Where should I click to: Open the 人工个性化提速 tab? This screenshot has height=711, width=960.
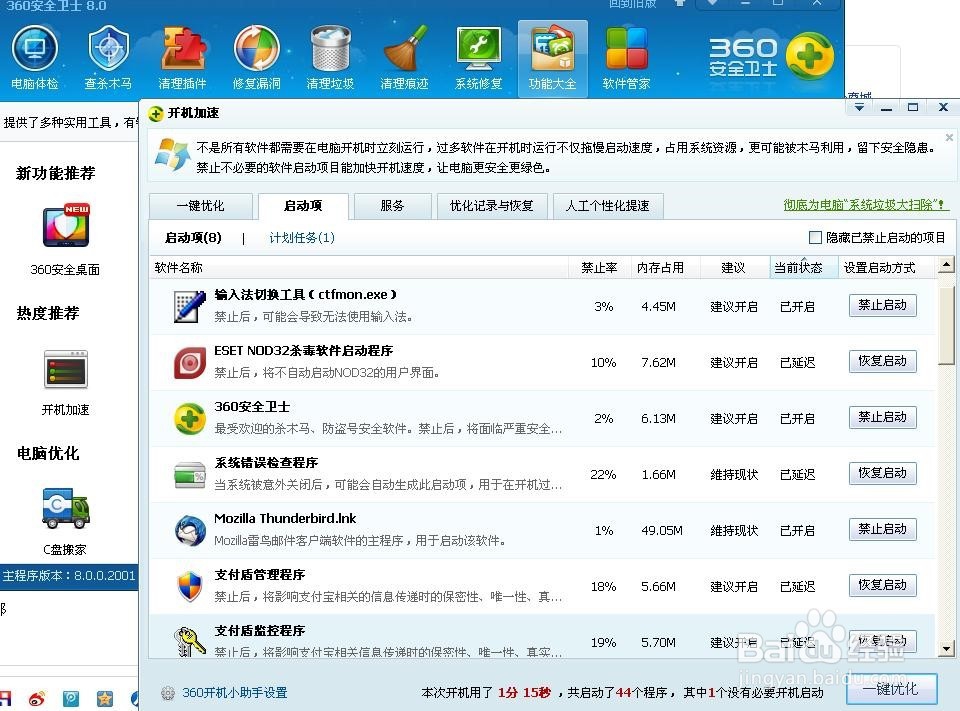point(608,206)
